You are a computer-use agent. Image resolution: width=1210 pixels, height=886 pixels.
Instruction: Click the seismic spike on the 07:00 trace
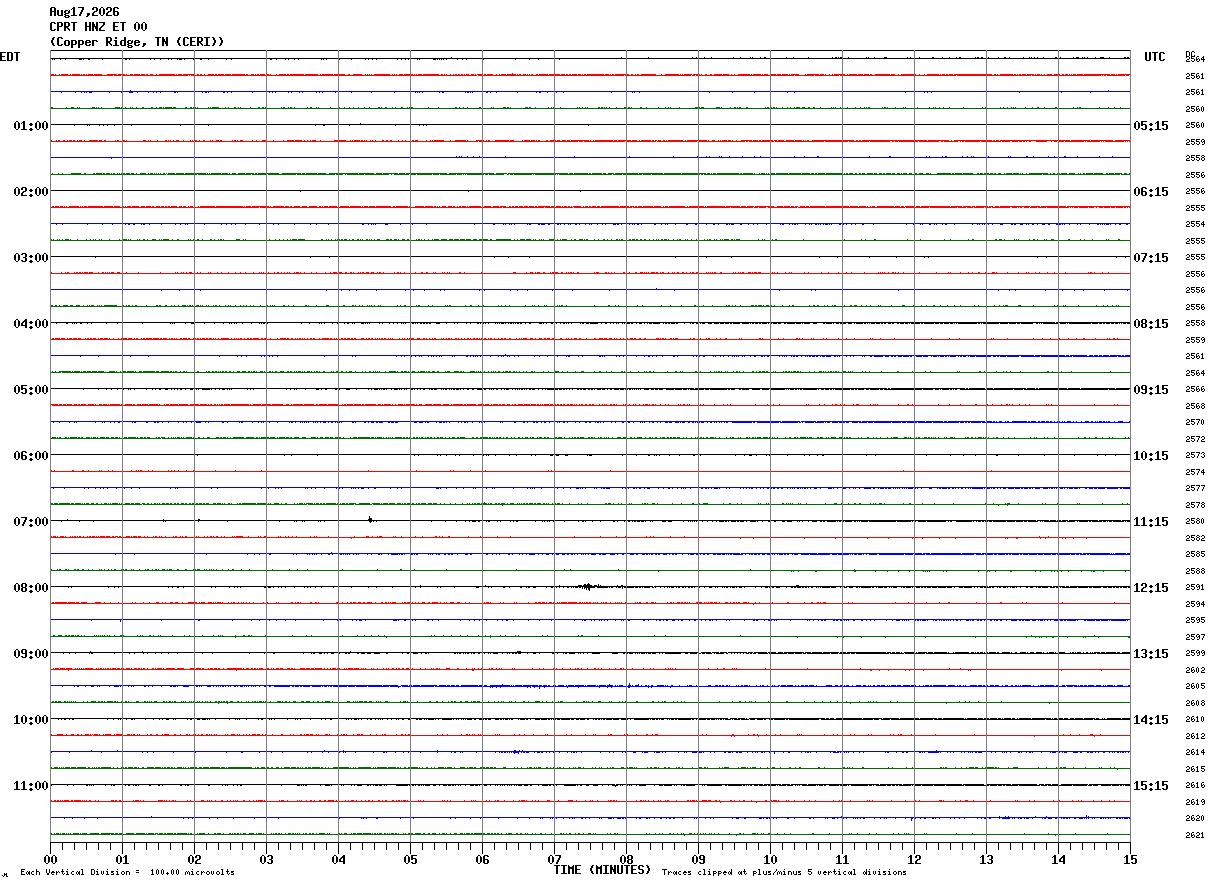[370, 520]
